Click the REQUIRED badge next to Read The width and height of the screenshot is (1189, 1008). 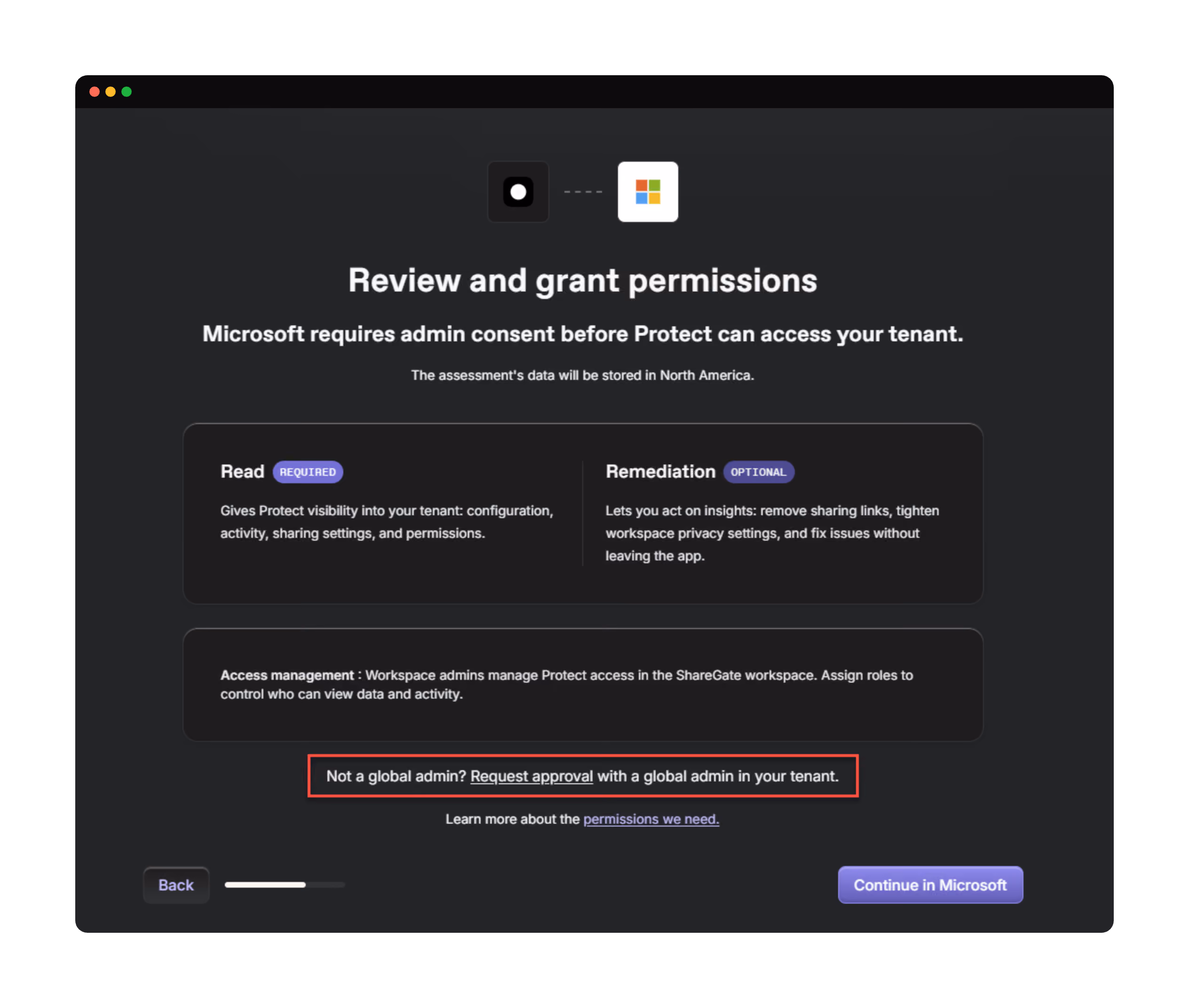(x=308, y=472)
